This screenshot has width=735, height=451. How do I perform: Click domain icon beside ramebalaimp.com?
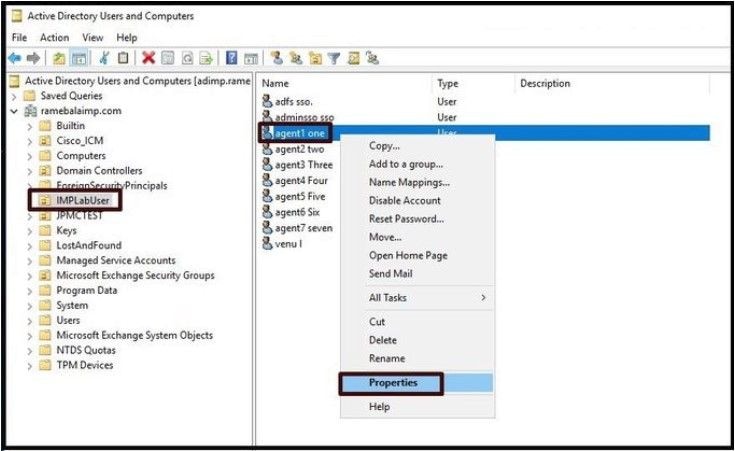pyautogui.click(x=30, y=111)
